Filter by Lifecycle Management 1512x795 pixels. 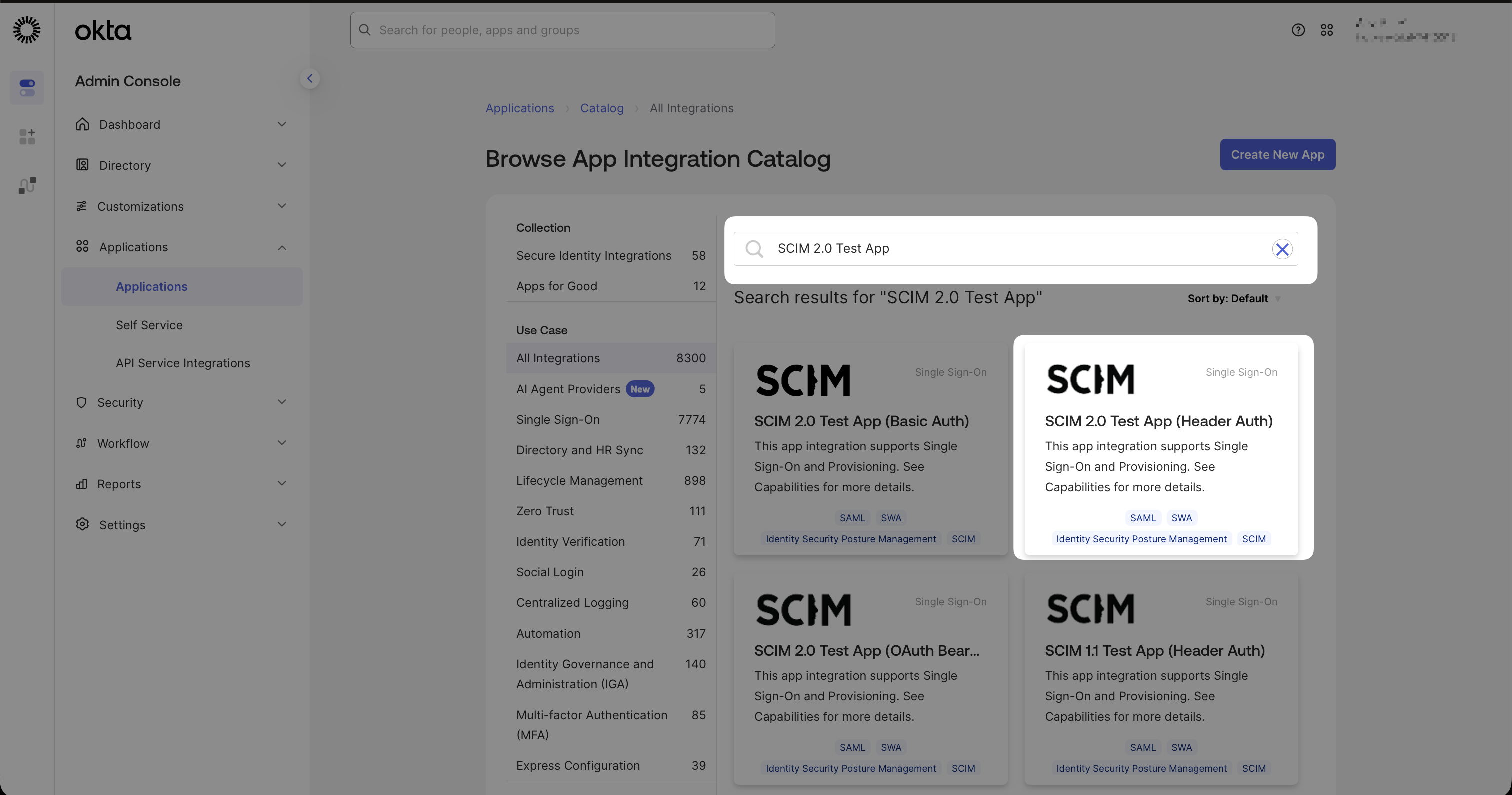tap(611, 481)
